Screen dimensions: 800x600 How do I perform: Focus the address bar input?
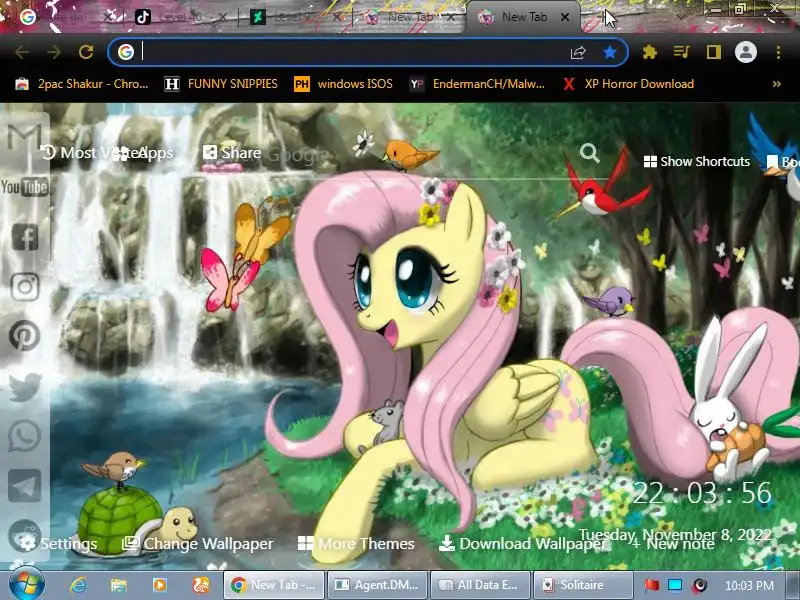(x=352, y=52)
